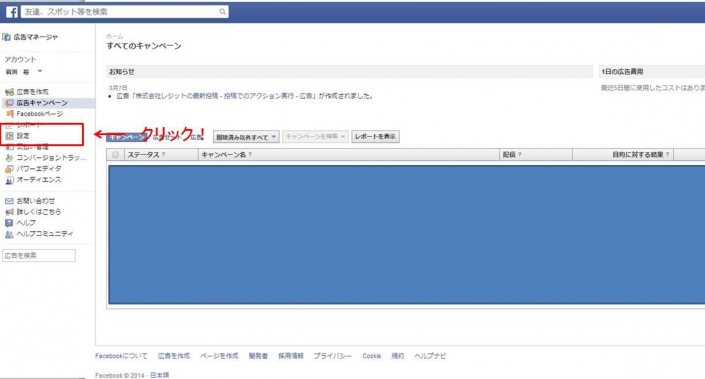Screen dimensions: 705x379
Task: Click the 広告を検索 search field in the sidebar
Action: (x=39, y=255)
